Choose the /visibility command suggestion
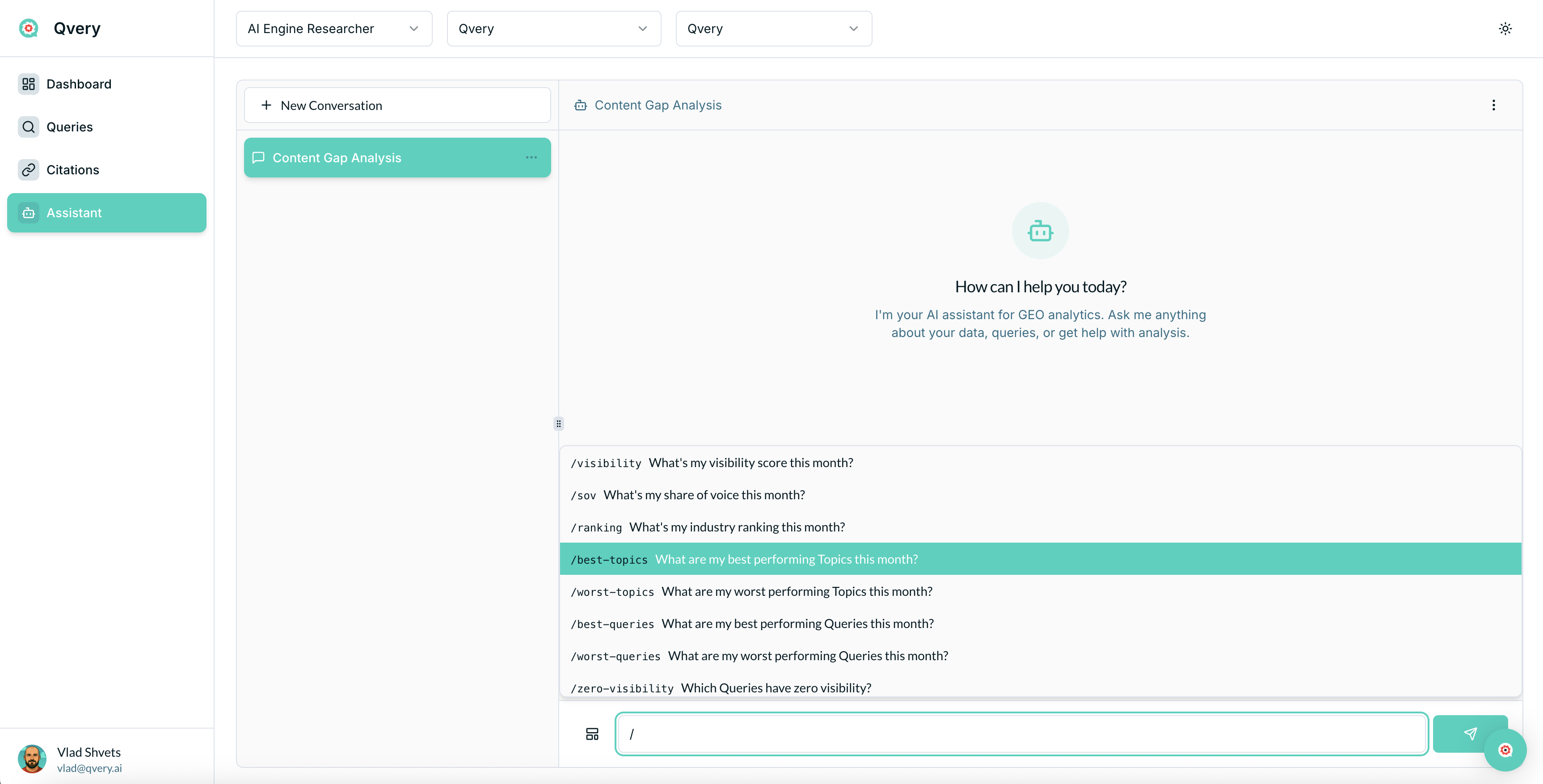This screenshot has height=784, width=1543. pos(1040,462)
